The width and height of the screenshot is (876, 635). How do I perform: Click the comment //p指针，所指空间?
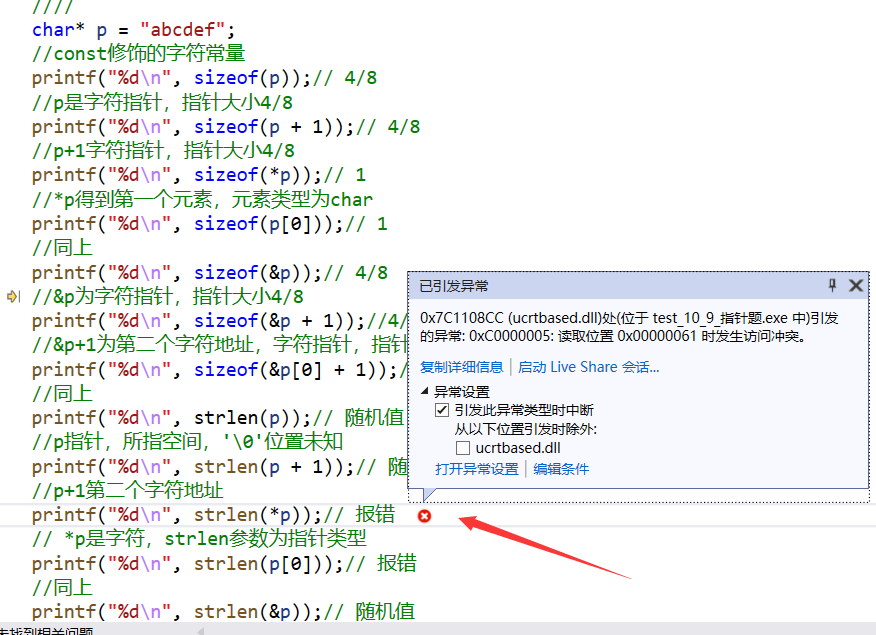click(187, 442)
